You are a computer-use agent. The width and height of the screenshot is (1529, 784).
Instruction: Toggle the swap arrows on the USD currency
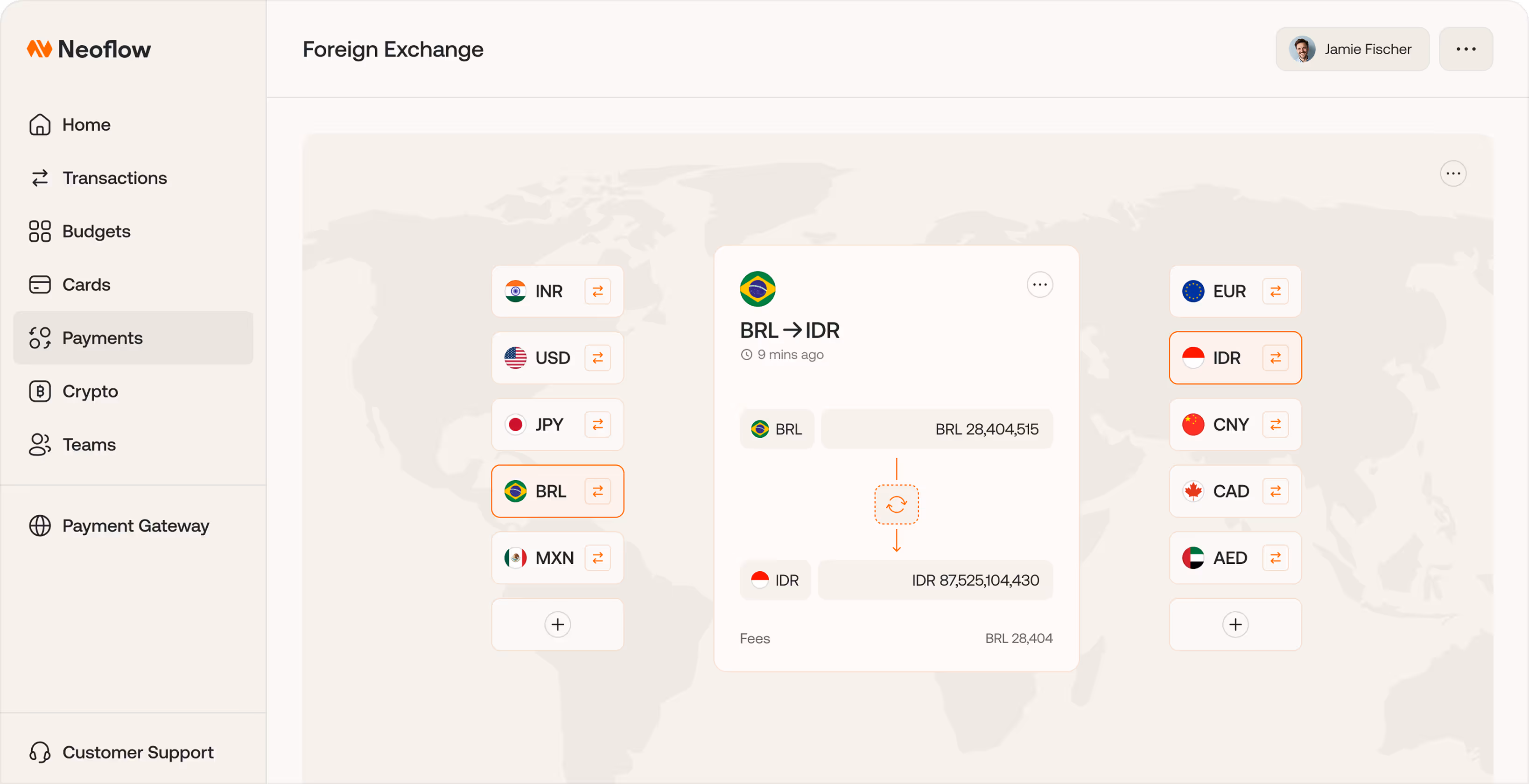(x=598, y=358)
